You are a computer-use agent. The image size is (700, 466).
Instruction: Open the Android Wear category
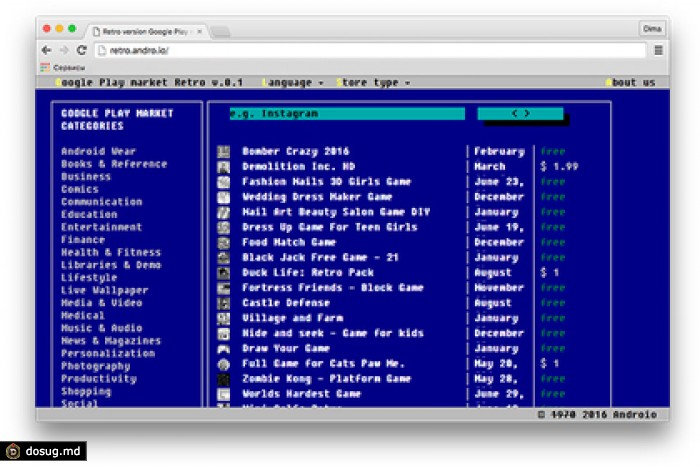click(98, 151)
